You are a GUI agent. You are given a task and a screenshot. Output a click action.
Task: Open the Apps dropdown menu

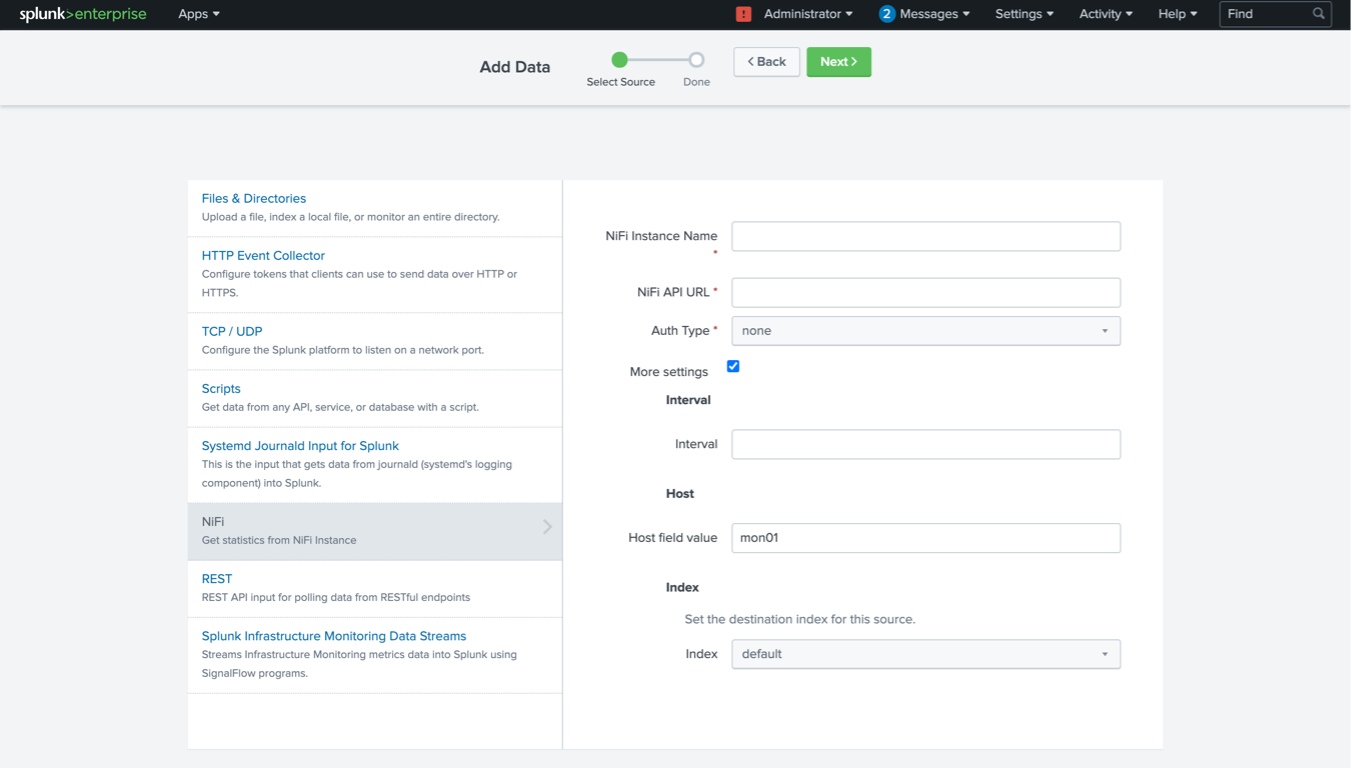tap(199, 14)
